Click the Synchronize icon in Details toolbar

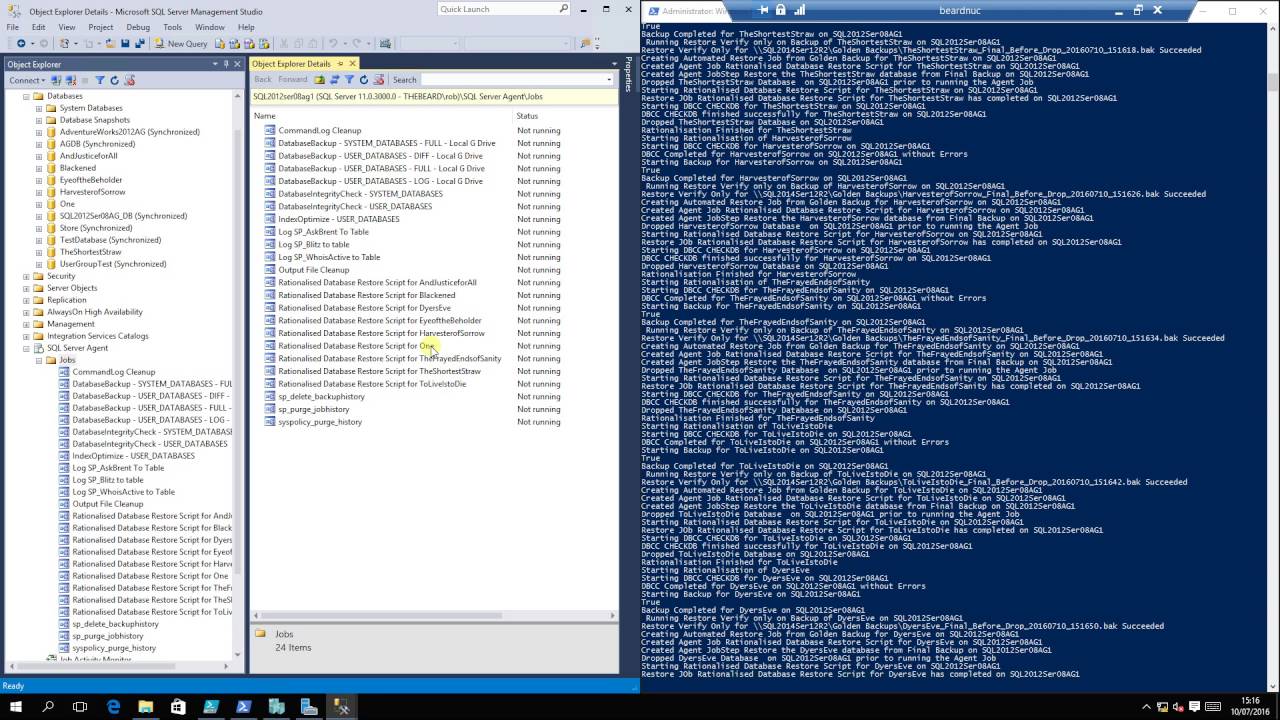tap(334, 79)
